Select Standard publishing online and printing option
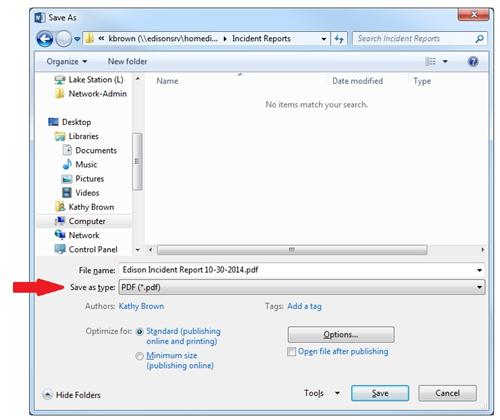Viewport: 500px width, 420px height. coord(140,332)
